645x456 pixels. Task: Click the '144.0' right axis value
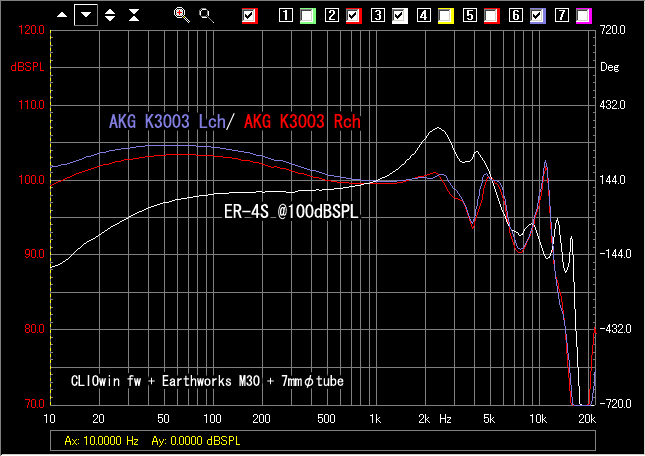pyautogui.click(x=613, y=180)
